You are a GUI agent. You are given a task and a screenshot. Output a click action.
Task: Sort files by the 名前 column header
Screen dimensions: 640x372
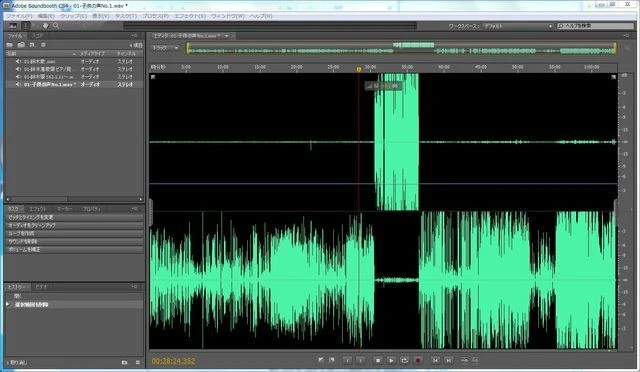tap(41, 53)
